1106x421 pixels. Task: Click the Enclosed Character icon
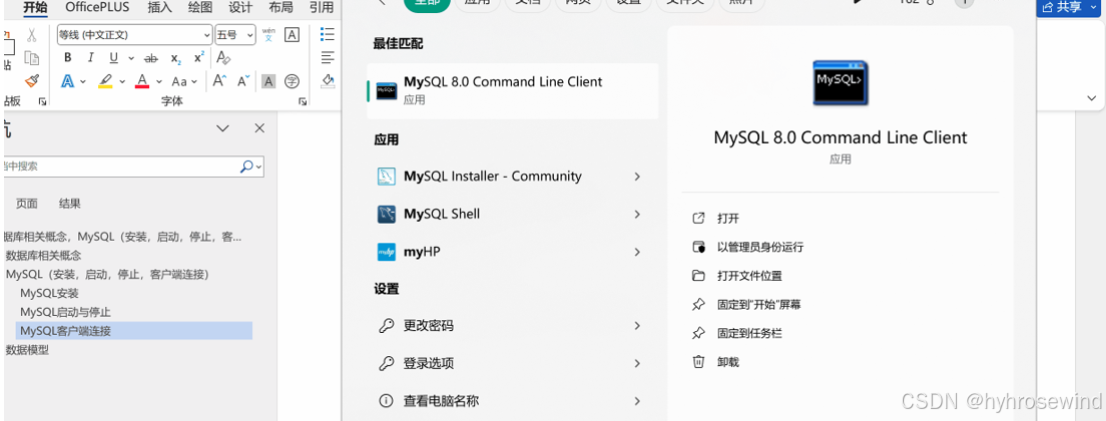point(291,82)
